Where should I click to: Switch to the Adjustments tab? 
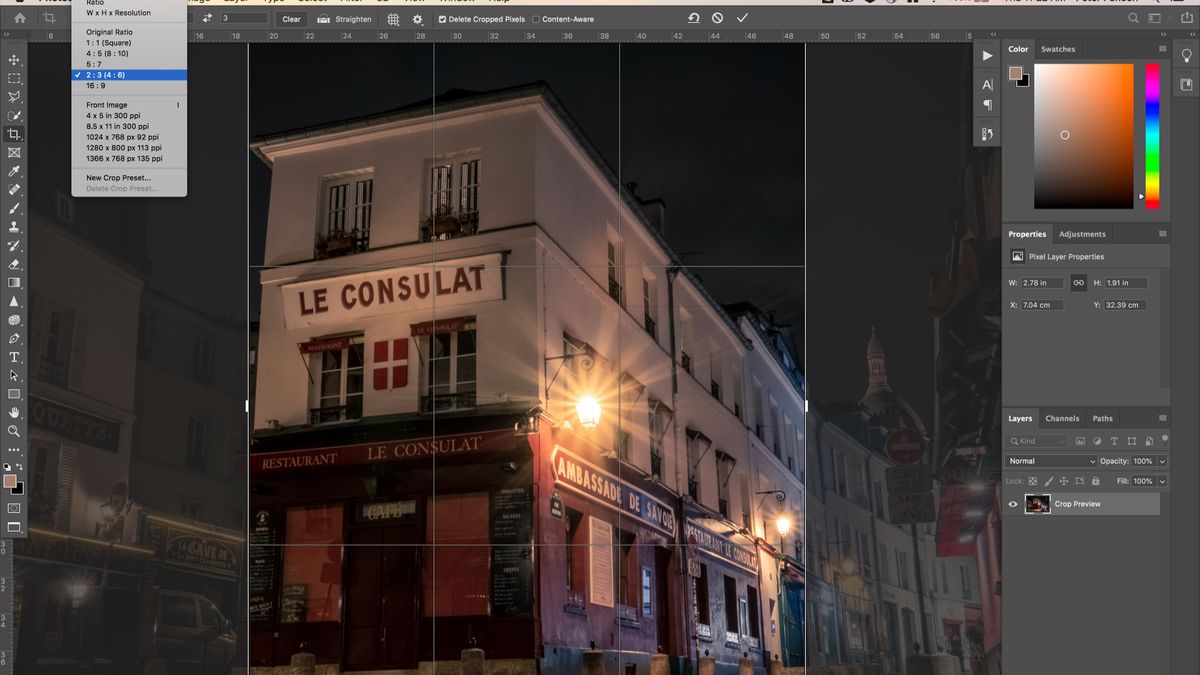coord(1082,233)
